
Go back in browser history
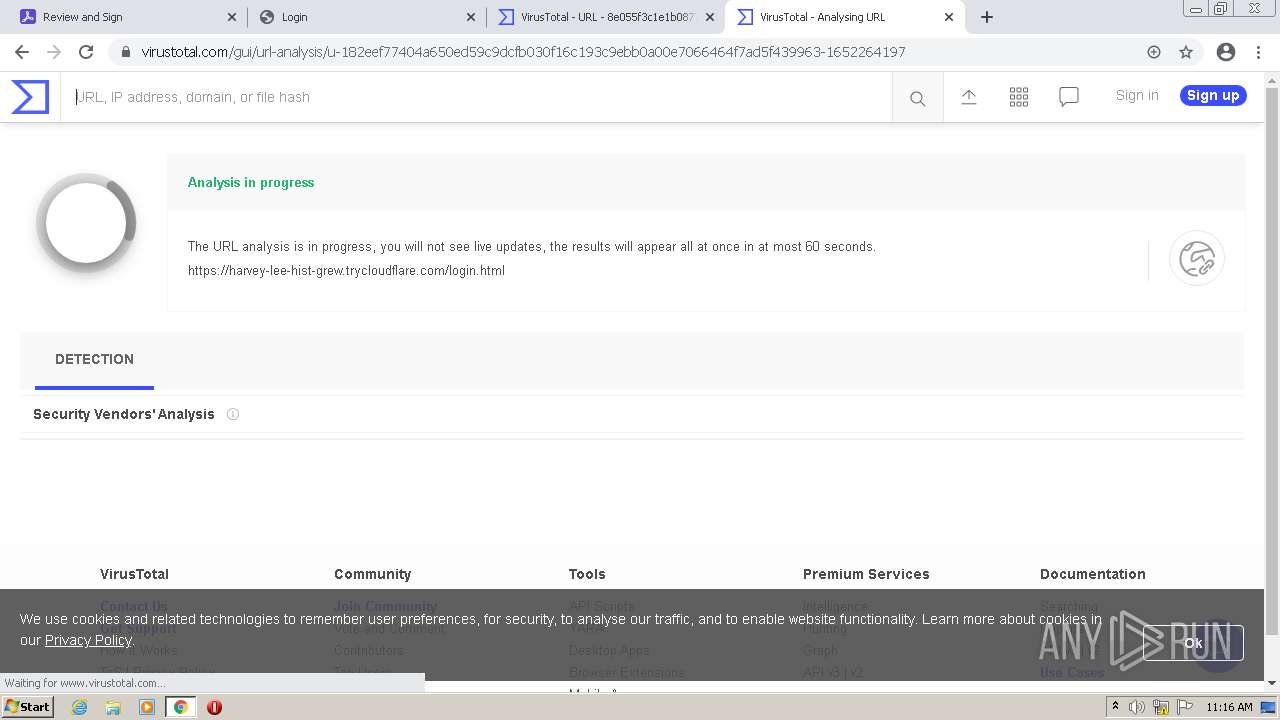pos(22,52)
